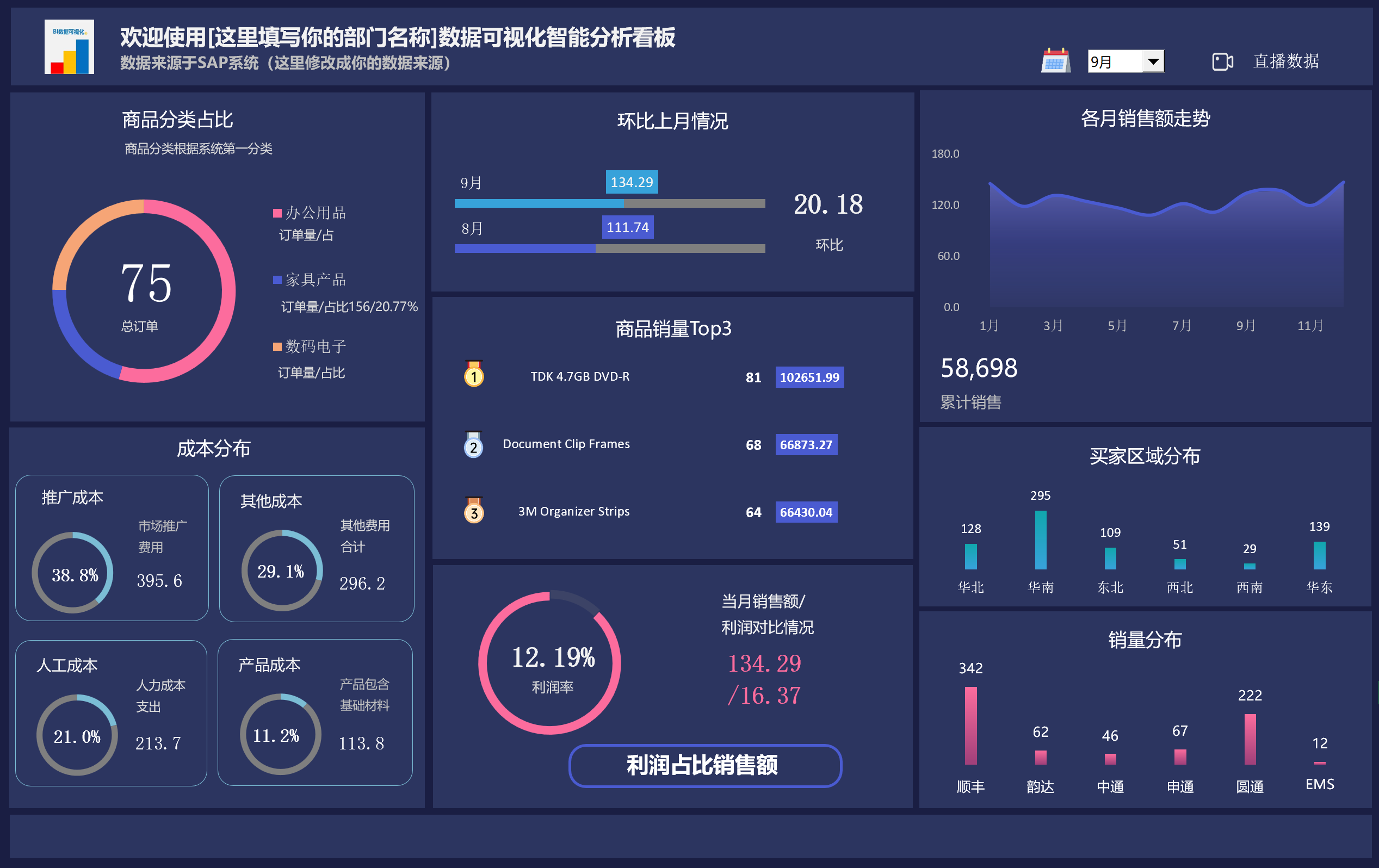Click the calendar icon beside month selector
Screen dimensions: 1379x868
1055,61
